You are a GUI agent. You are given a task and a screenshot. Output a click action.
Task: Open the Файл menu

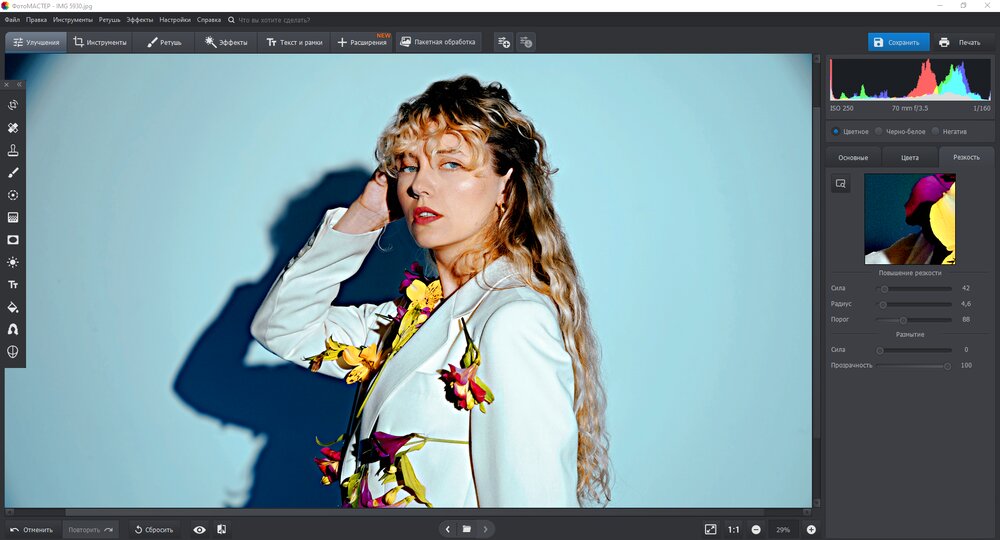pos(12,19)
